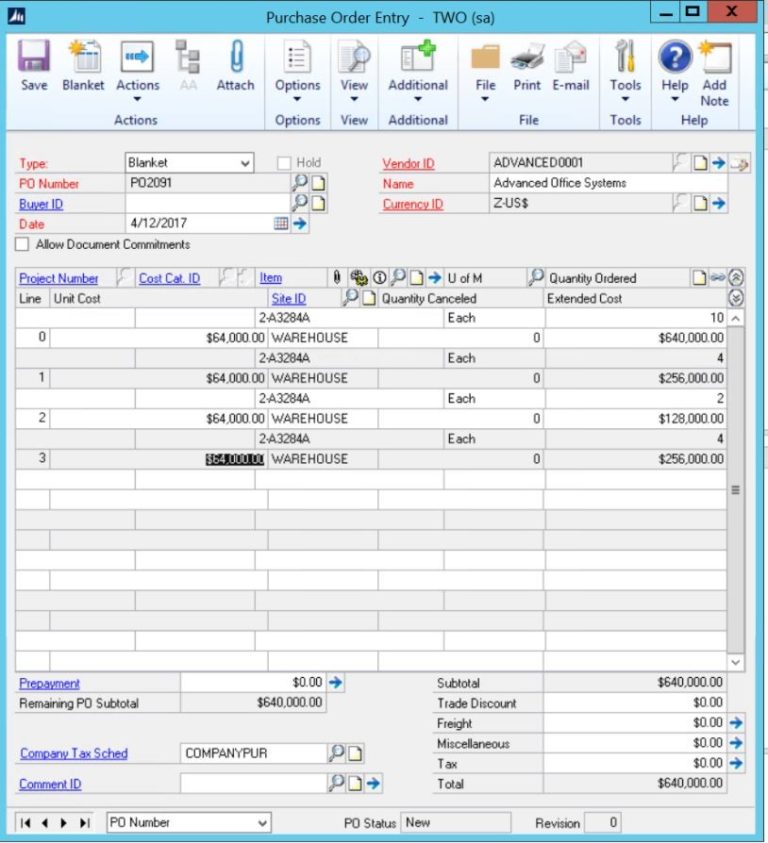Click the Site ID column link
Screen dimensions: 768x843
click(x=289, y=299)
